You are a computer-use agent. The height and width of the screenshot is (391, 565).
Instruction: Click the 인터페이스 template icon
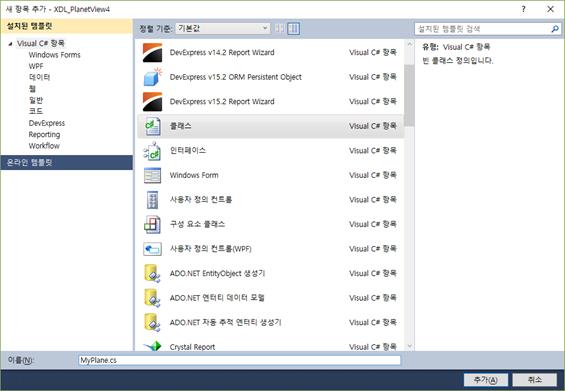click(x=152, y=151)
